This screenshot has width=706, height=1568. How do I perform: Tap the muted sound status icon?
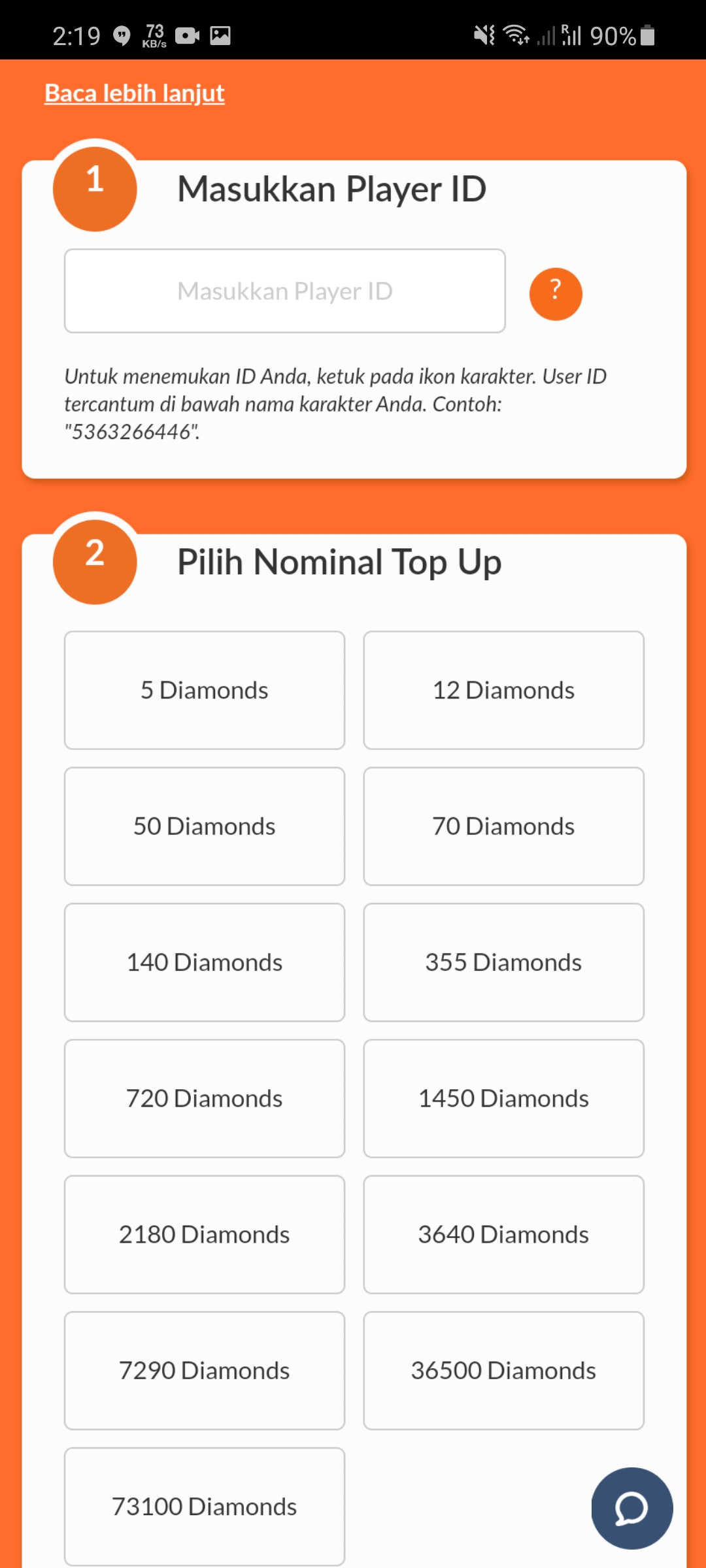pos(484,35)
